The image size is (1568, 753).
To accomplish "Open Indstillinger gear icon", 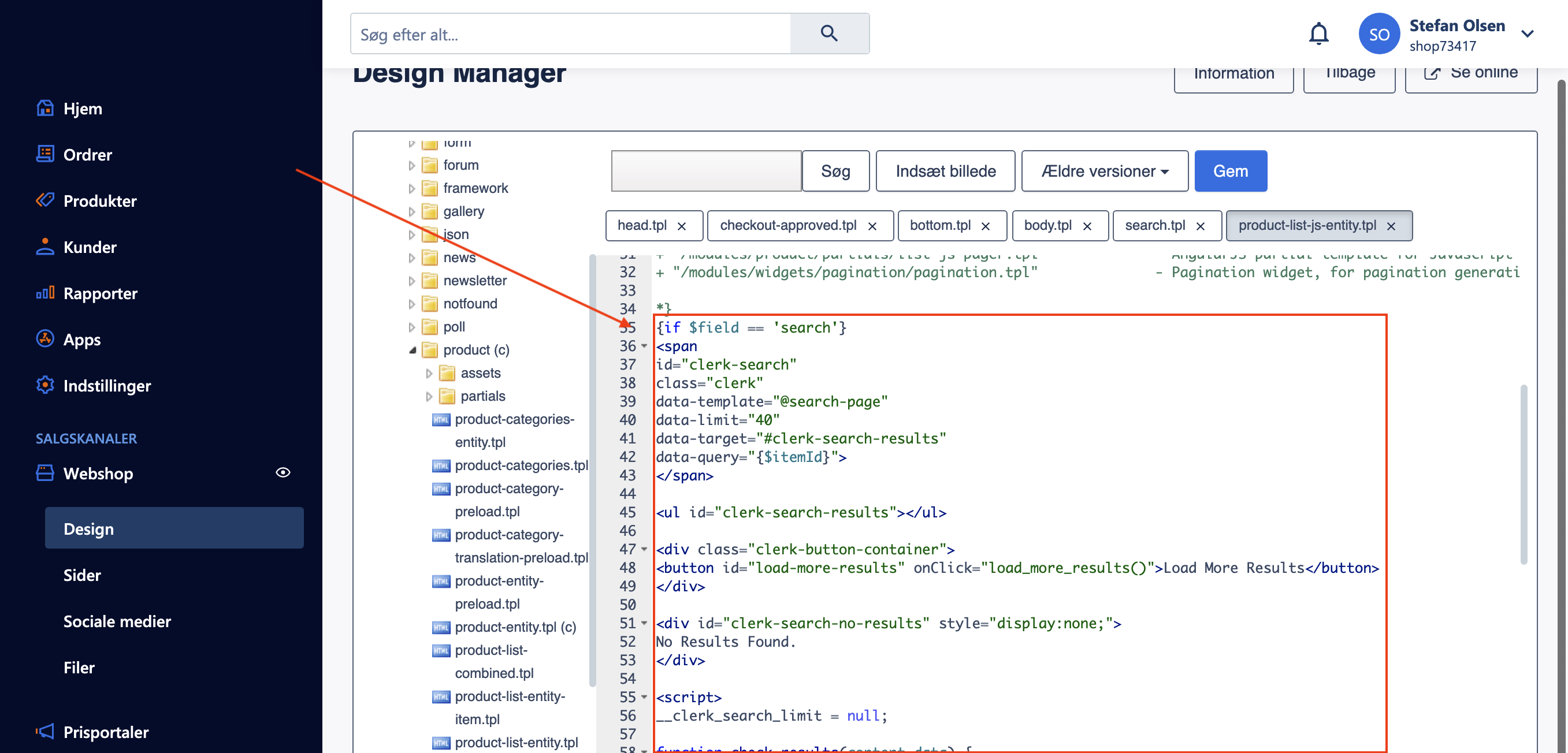I will (x=45, y=385).
